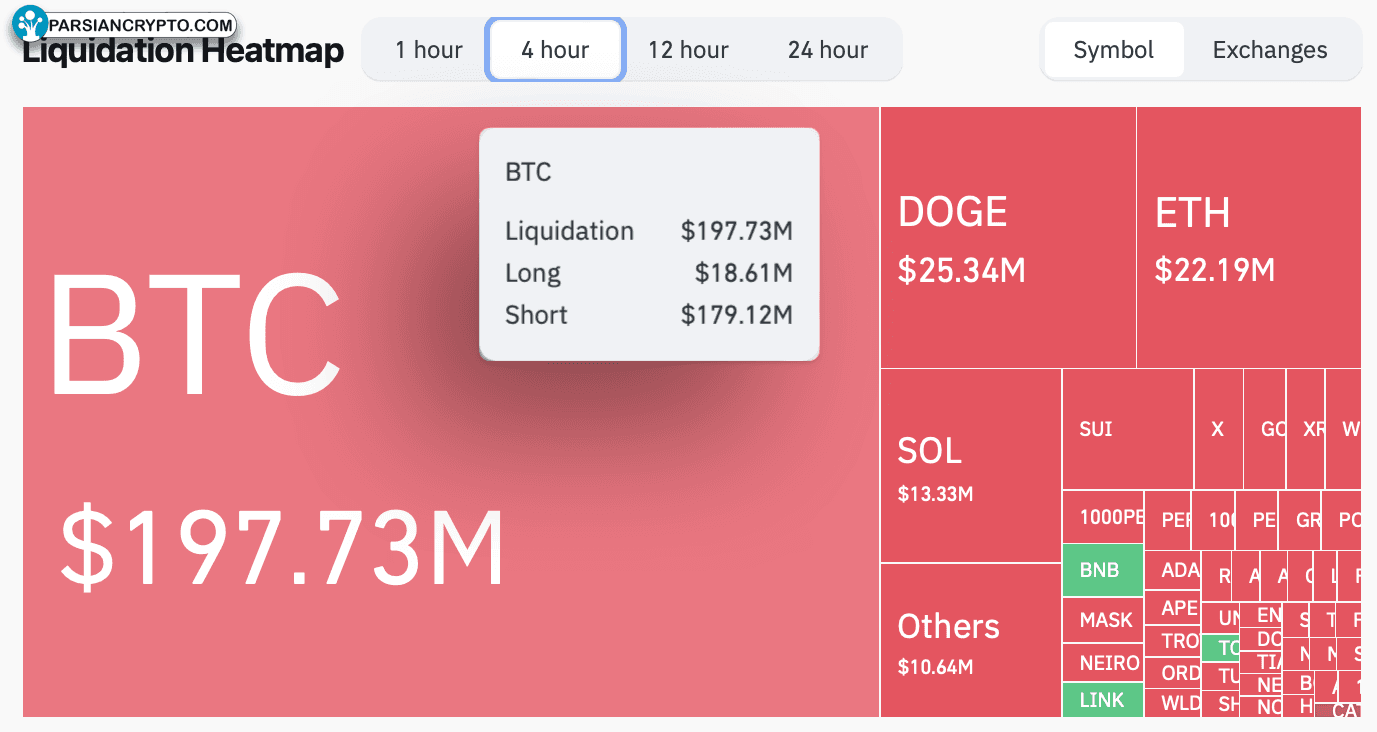Select the SH heatmap tile

pyautogui.click(x=1221, y=704)
